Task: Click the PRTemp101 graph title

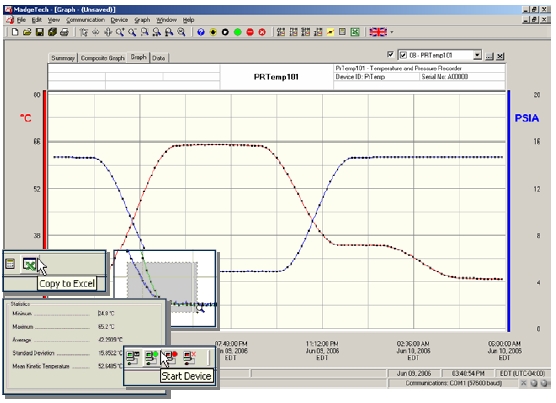Action: pos(276,77)
